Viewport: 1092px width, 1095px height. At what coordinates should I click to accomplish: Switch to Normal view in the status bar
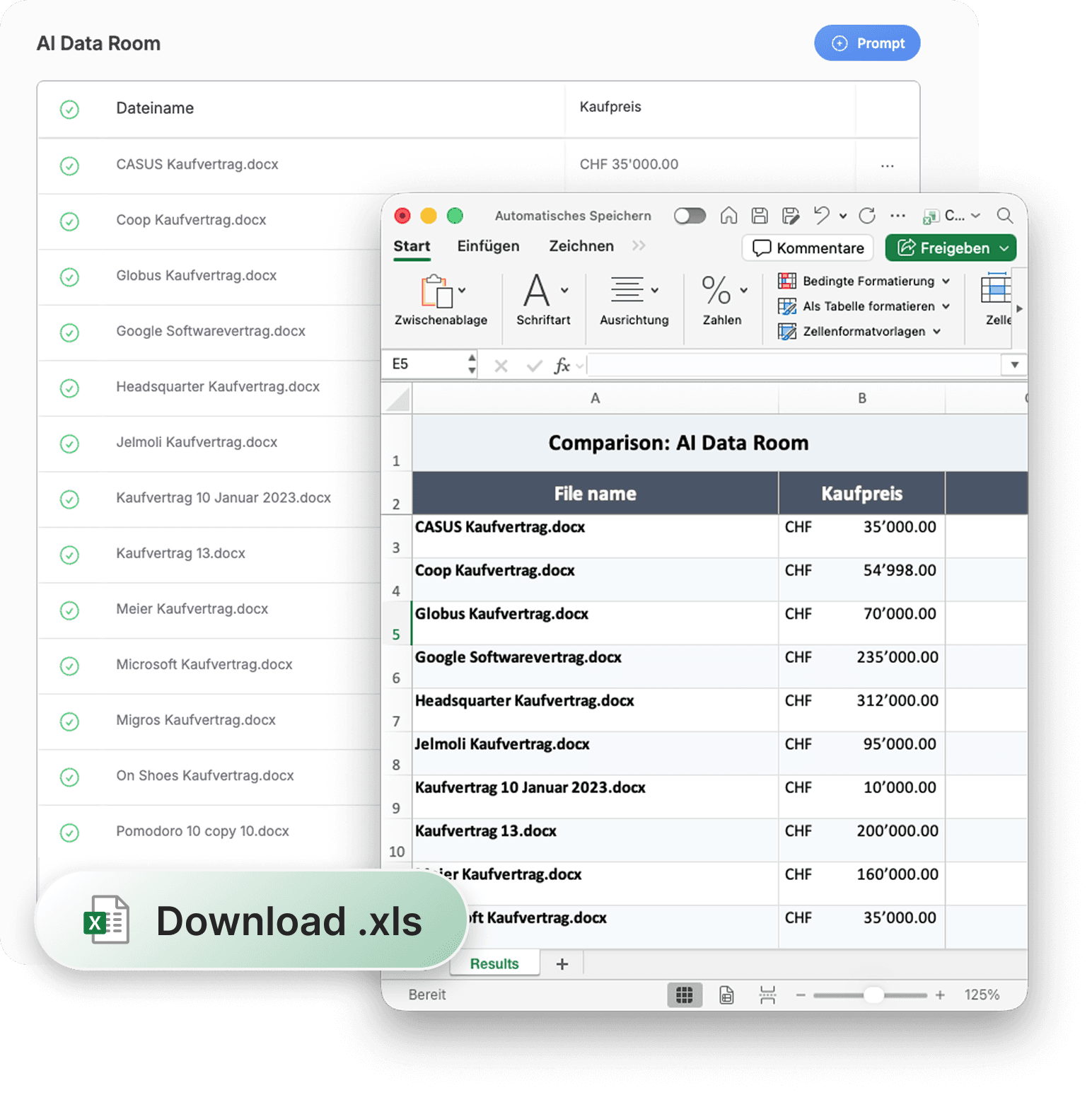click(x=685, y=995)
